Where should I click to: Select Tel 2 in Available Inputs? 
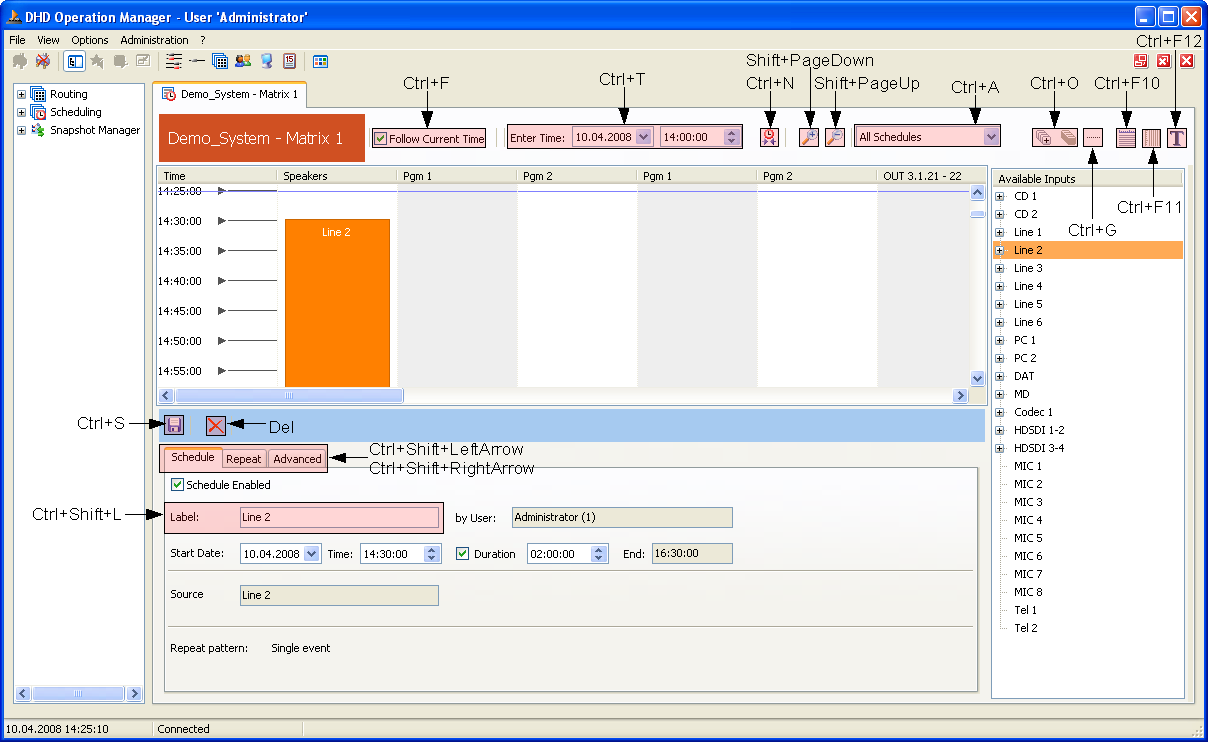(1026, 628)
